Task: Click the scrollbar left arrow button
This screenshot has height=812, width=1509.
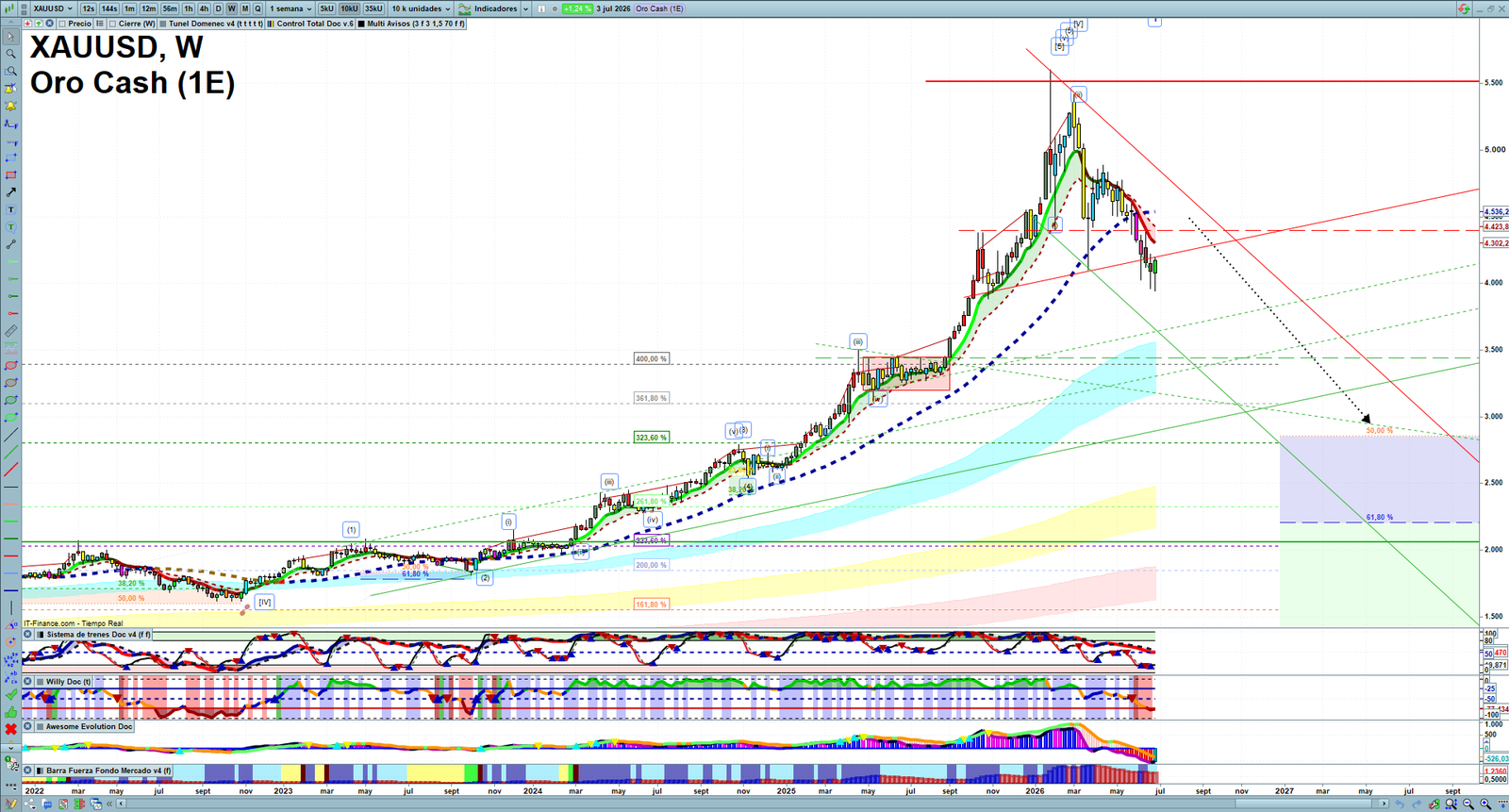Action: coord(121,804)
